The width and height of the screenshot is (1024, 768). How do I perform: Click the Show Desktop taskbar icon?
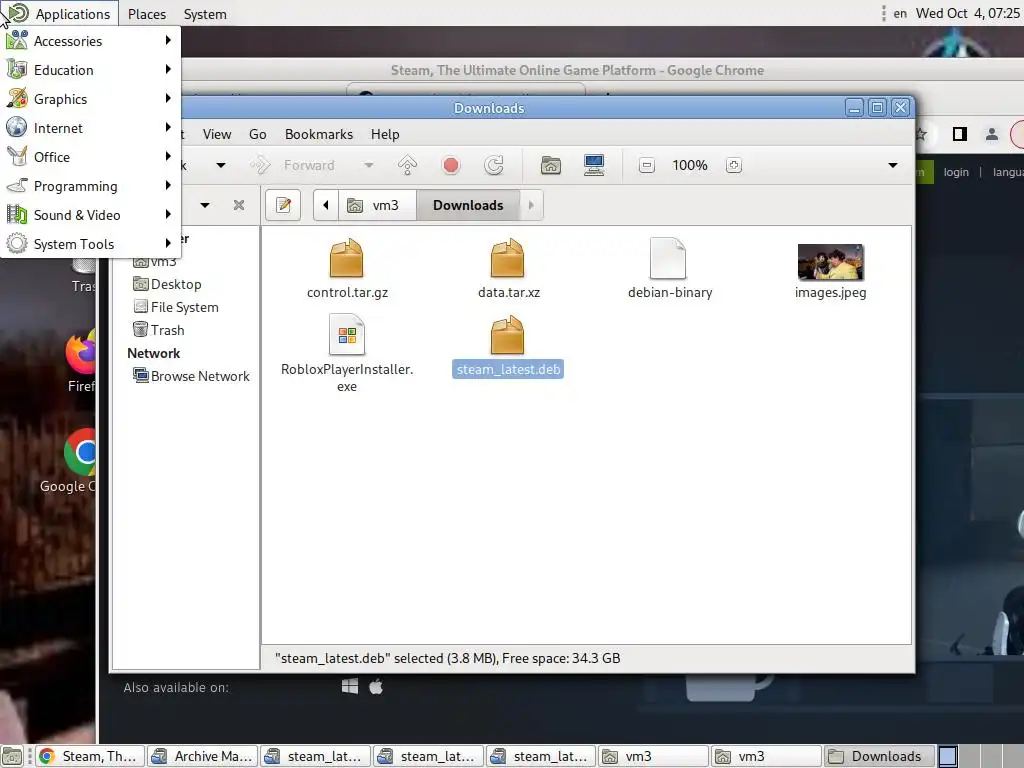point(12,756)
